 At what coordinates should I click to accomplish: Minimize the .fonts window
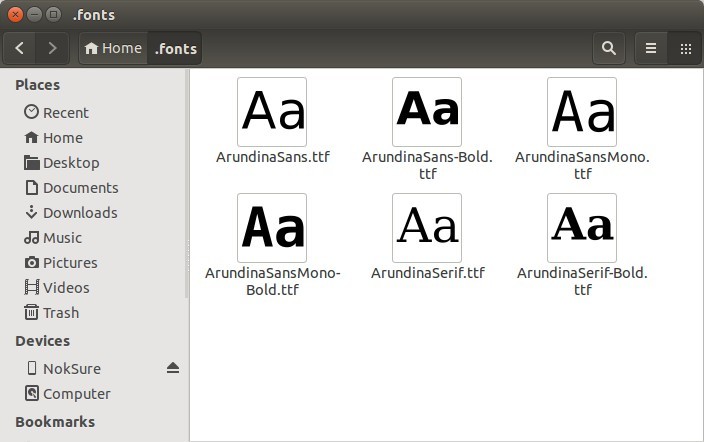point(34,14)
